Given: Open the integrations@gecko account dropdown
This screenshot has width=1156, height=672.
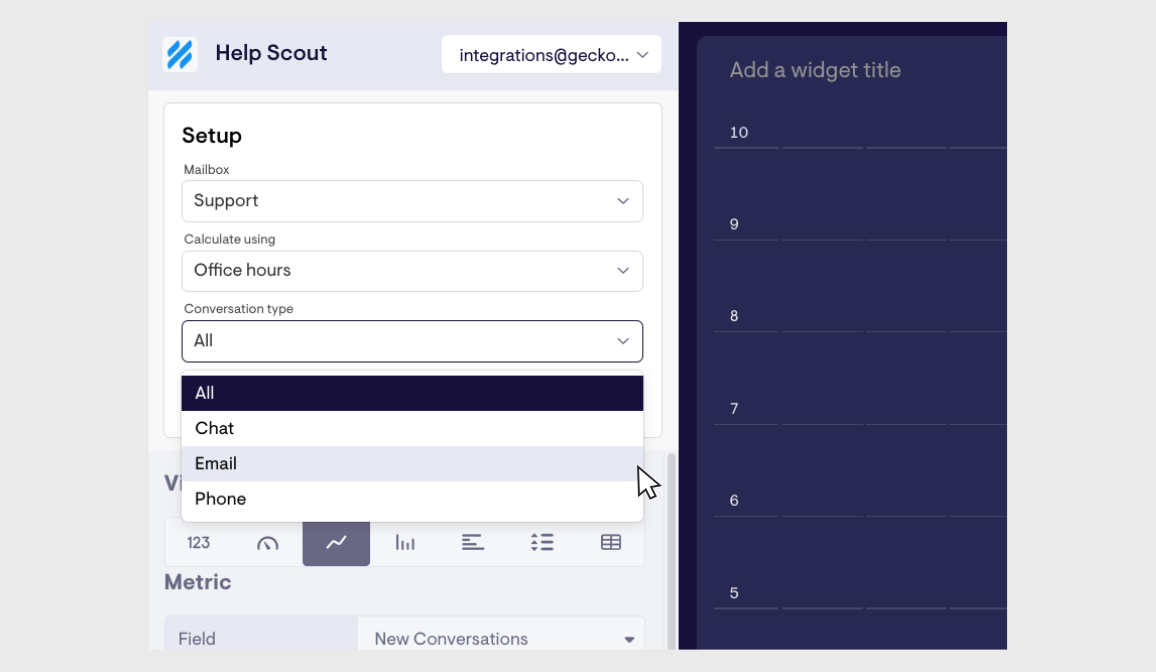Looking at the screenshot, I should pos(551,55).
